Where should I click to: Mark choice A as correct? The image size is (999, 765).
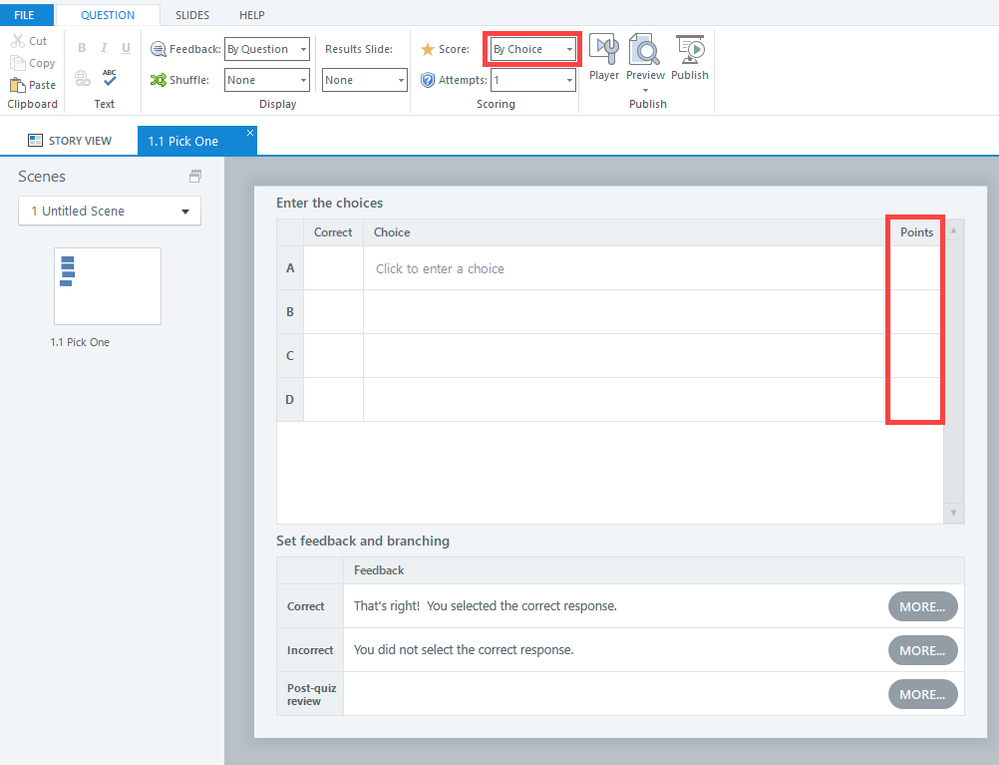pos(333,268)
